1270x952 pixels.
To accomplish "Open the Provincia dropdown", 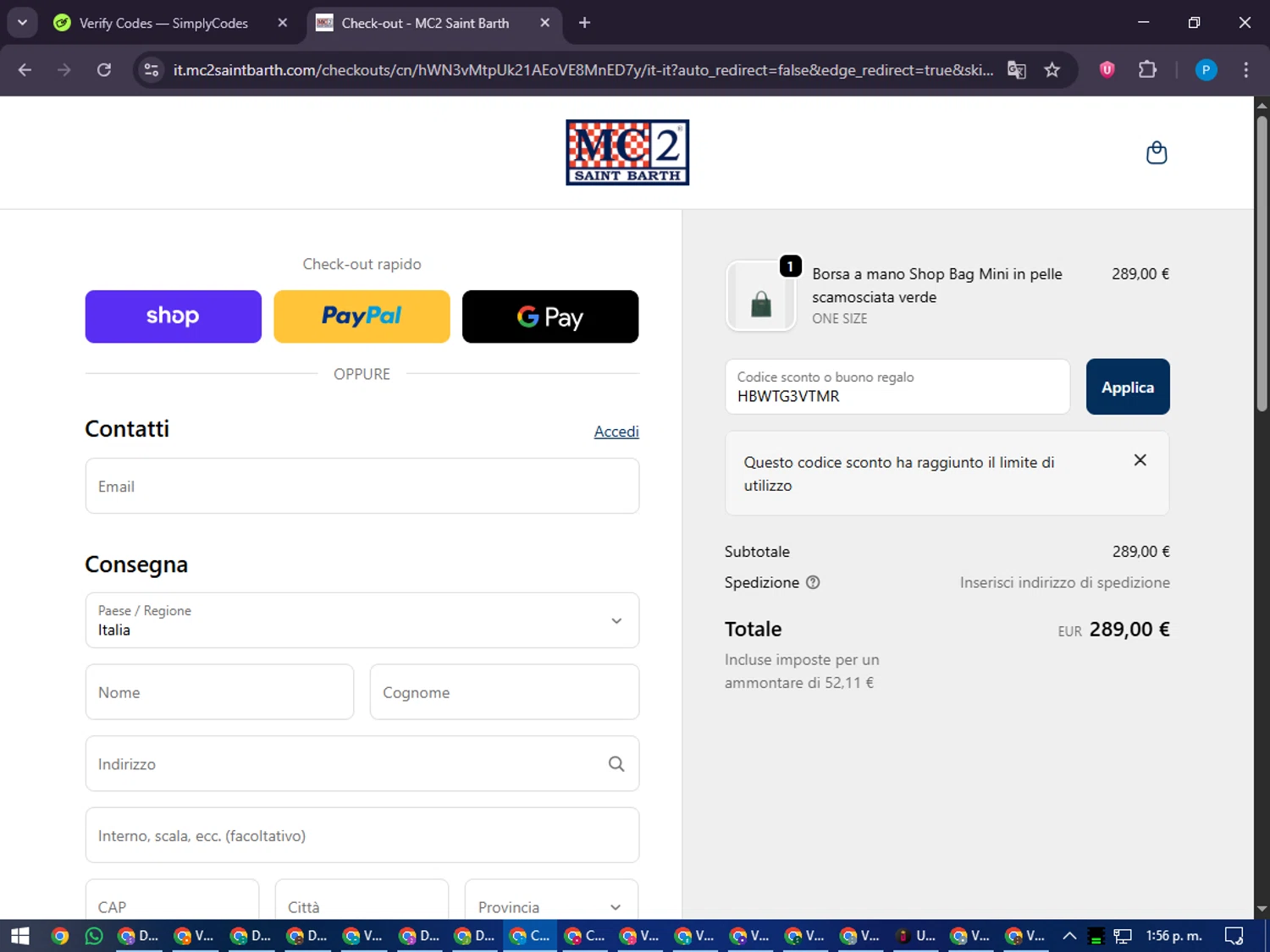I will pos(552,900).
